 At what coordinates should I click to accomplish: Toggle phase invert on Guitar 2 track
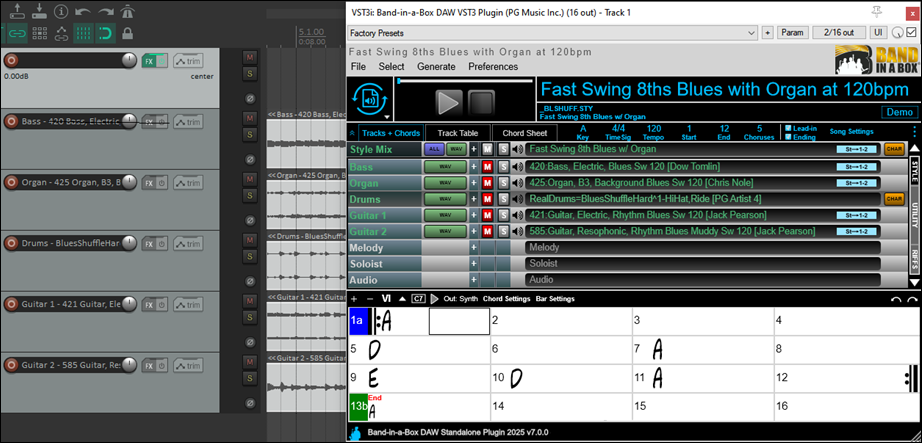250,403
